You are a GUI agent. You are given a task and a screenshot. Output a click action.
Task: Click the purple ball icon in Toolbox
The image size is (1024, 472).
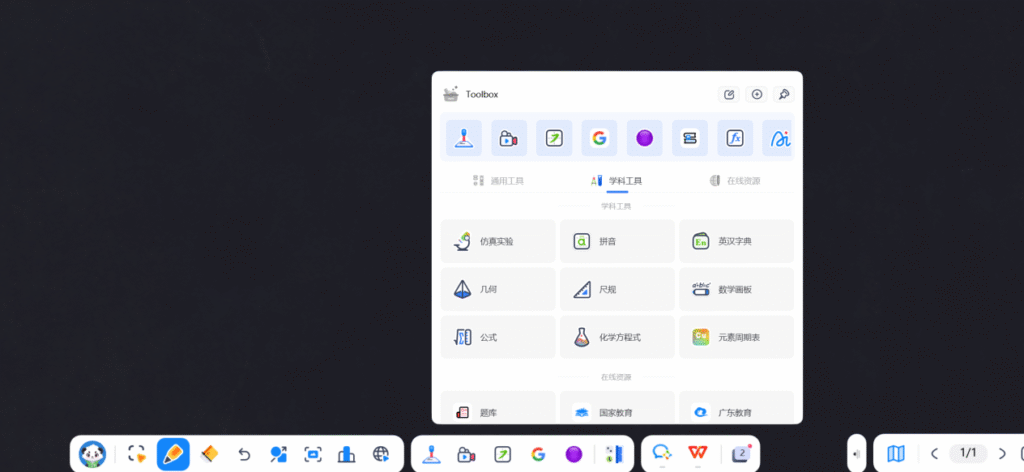coord(644,138)
